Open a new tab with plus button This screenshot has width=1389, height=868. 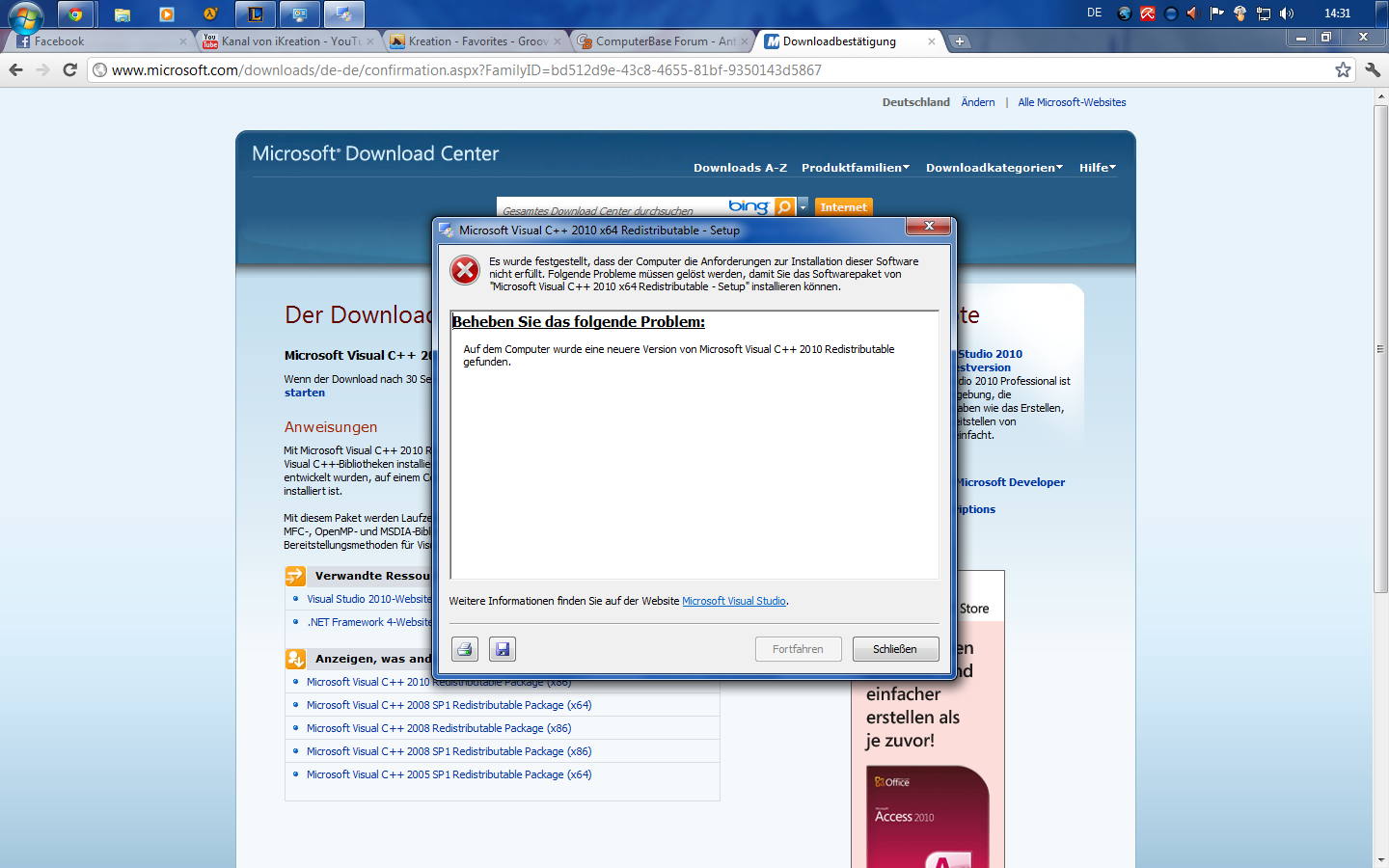coord(959,41)
